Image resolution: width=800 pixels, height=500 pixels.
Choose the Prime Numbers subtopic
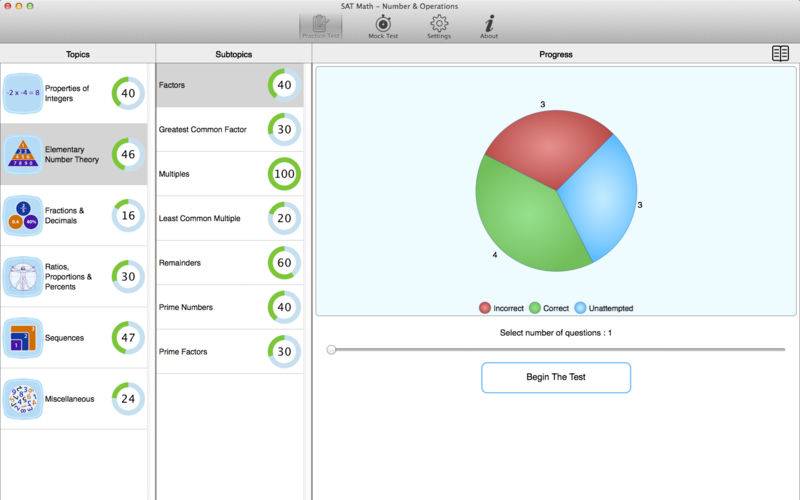click(230, 307)
